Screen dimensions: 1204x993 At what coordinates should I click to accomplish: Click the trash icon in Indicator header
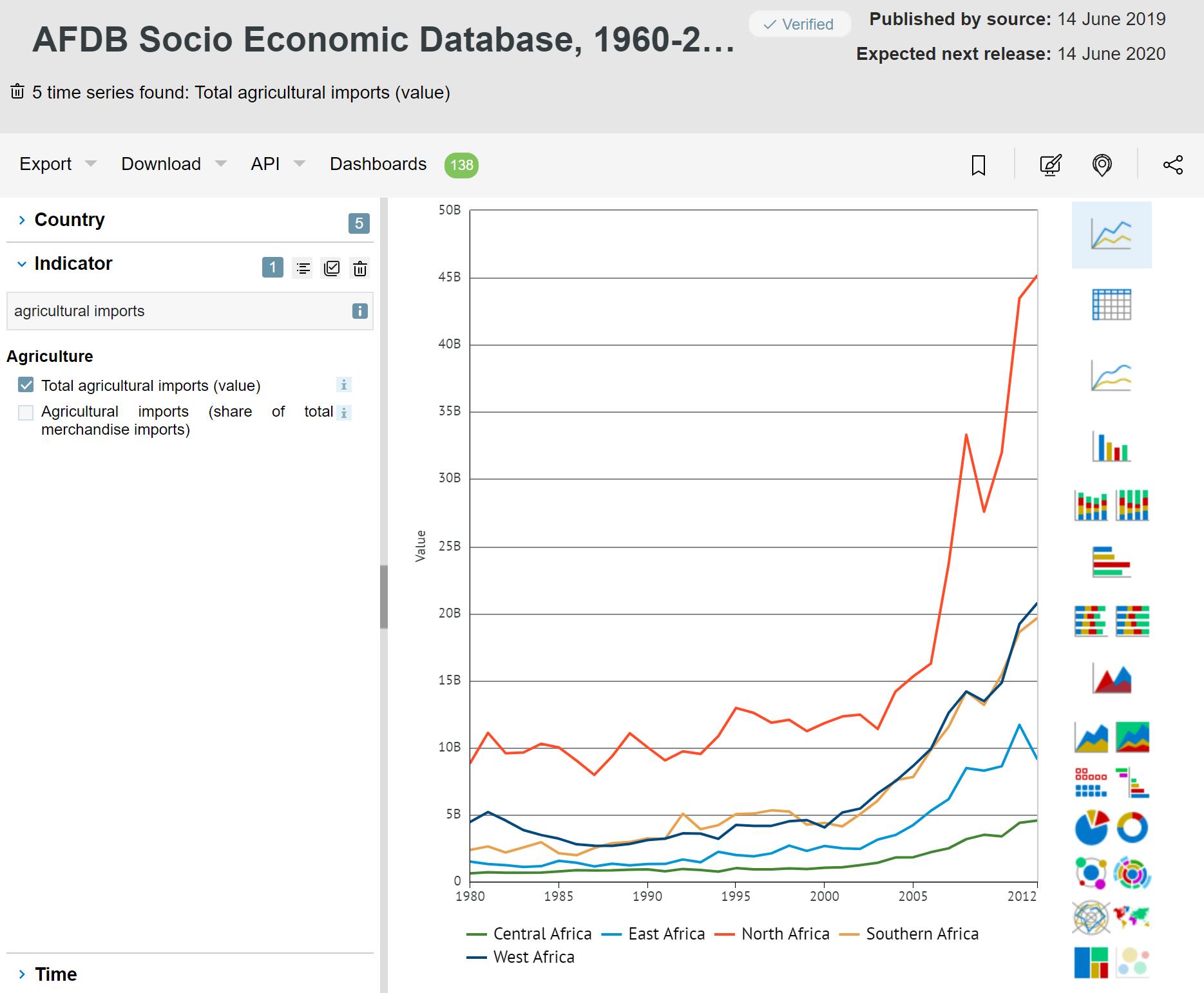360,268
